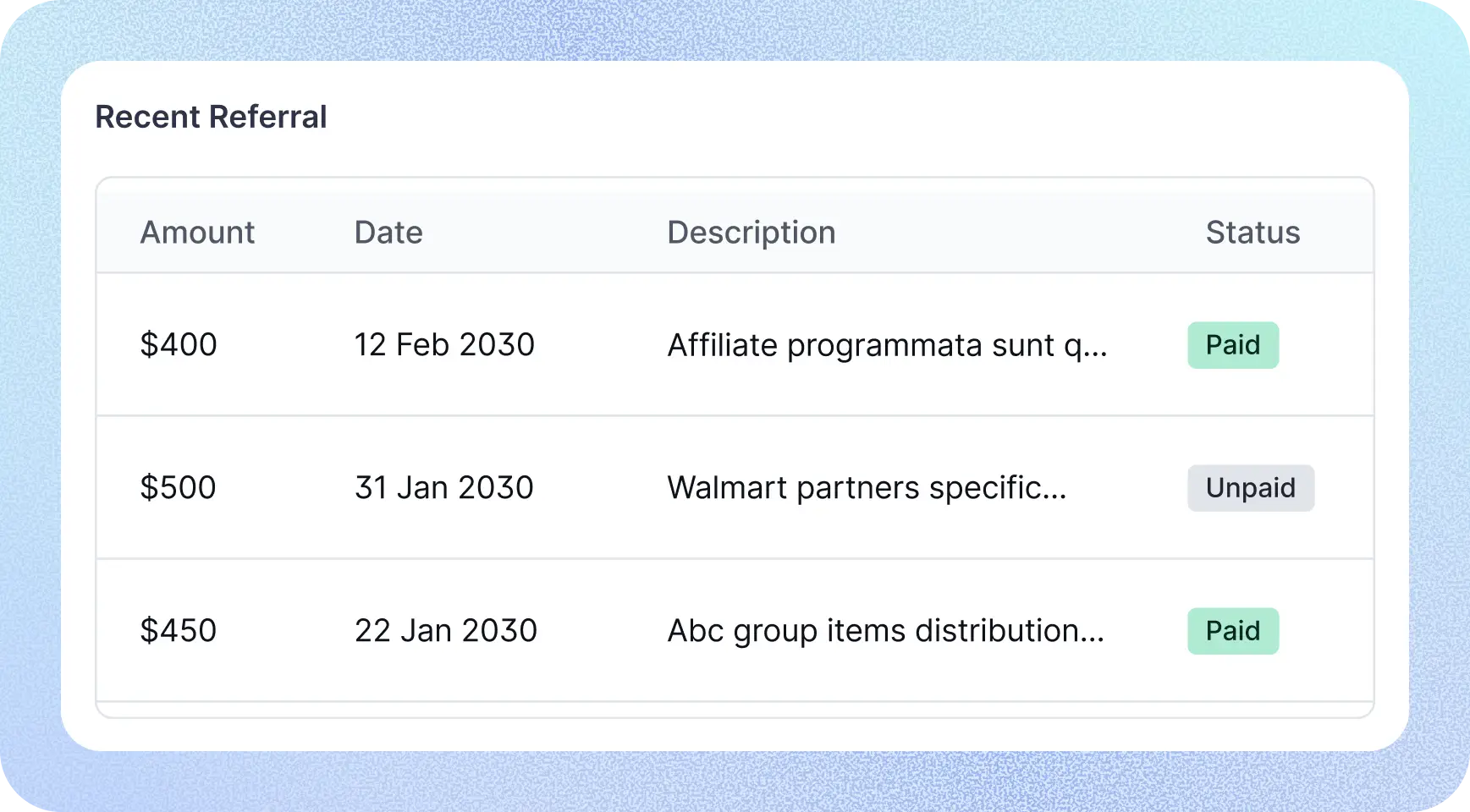Select the $500 amount cell

[x=179, y=487]
